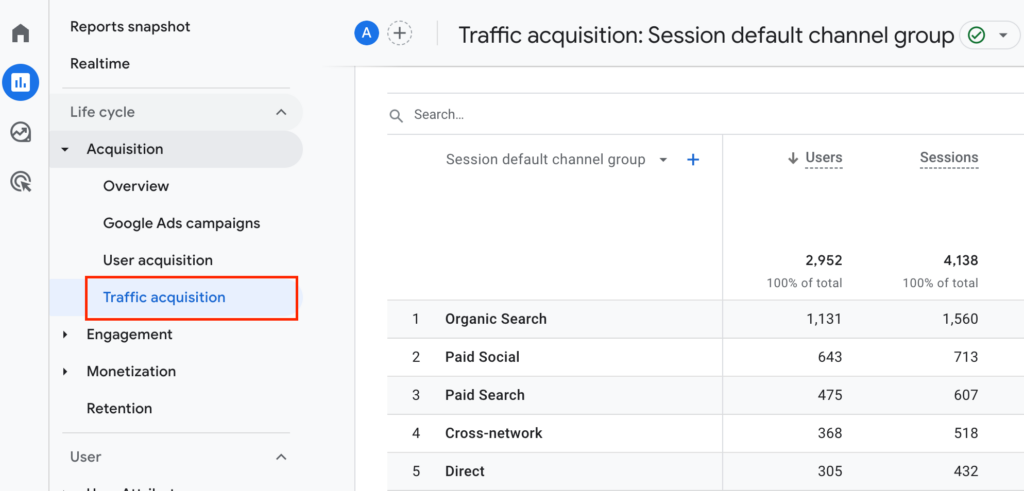Click the blue 'A' all users segment badge
Viewport: 1024px width, 491px height.
[367, 33]
